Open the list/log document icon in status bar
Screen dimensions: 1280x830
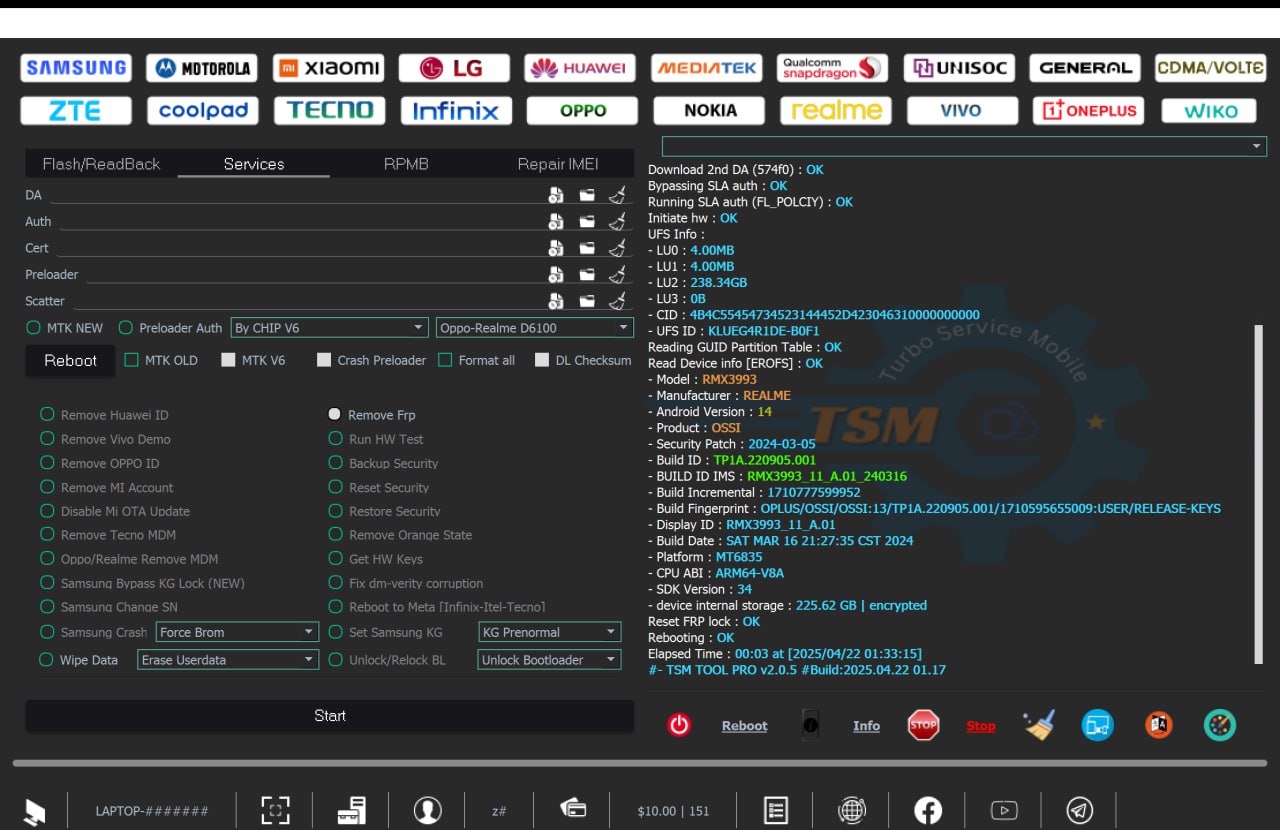776,810
